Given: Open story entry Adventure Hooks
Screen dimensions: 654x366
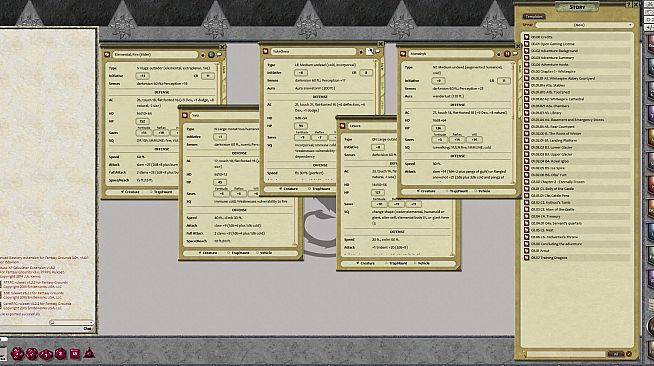Looking at the screenshot, I should pos(550,65).
